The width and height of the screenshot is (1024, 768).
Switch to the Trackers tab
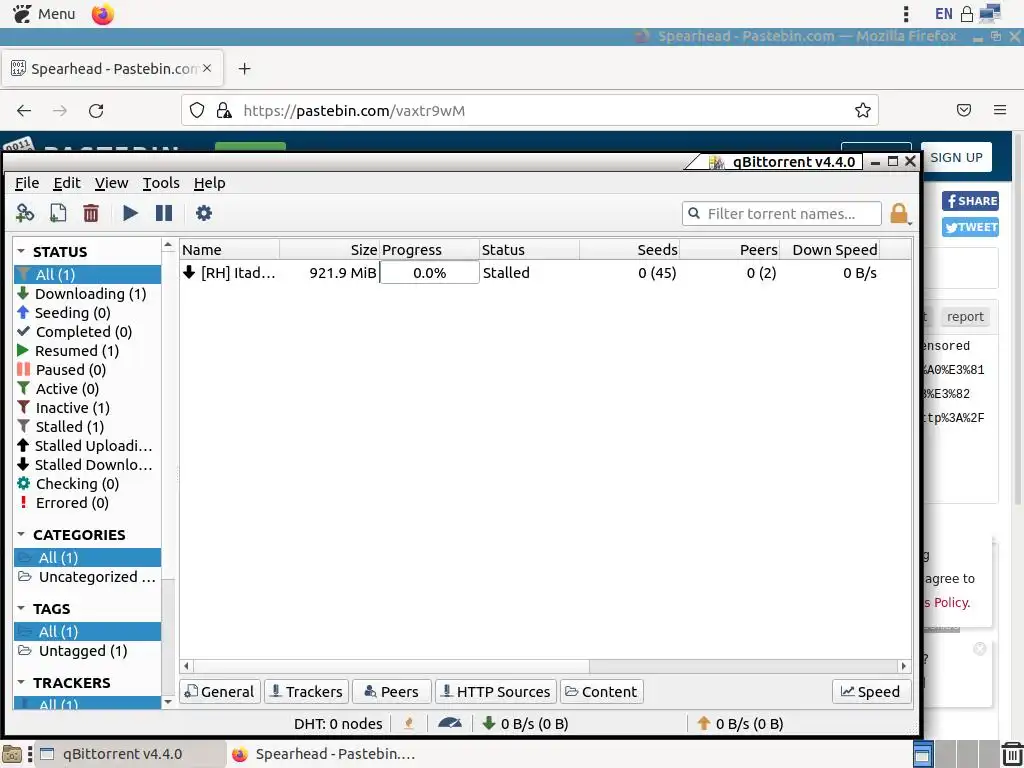(x=307, y=692)
